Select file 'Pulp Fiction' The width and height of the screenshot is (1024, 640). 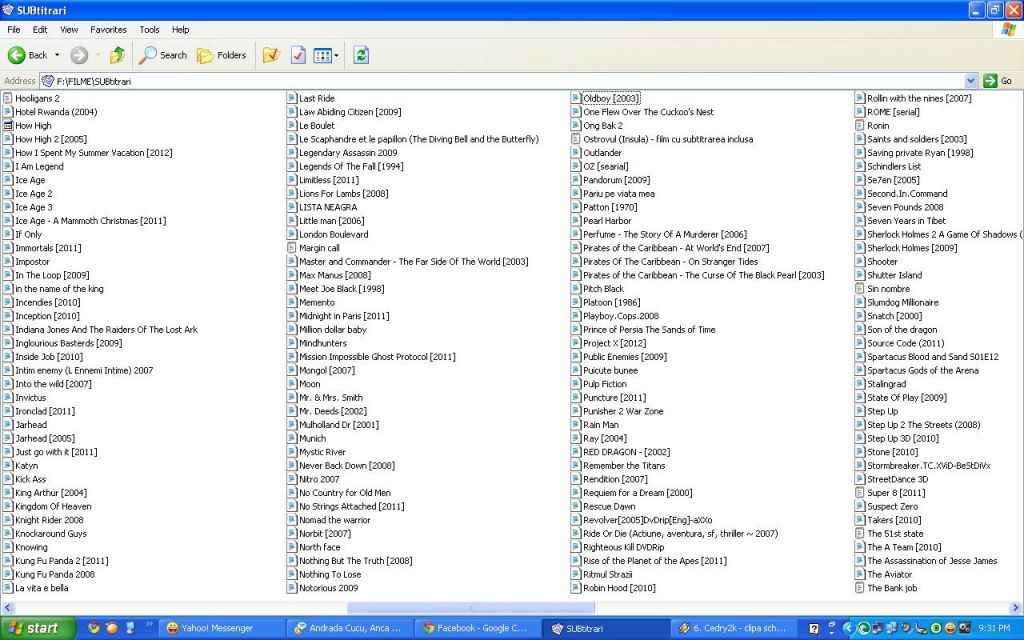click(x=605, y=384)
